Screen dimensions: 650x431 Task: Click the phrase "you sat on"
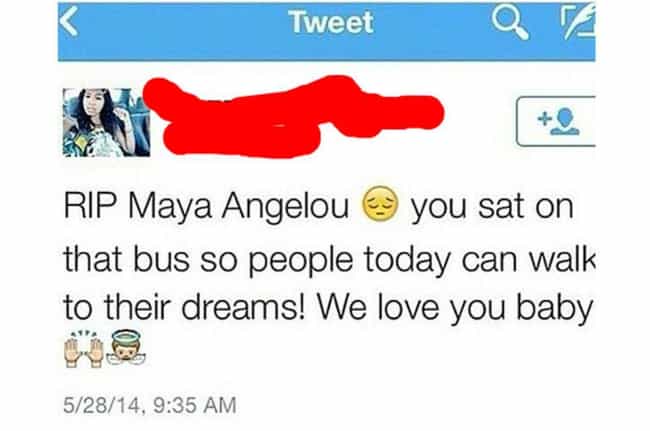click(492, 208)
